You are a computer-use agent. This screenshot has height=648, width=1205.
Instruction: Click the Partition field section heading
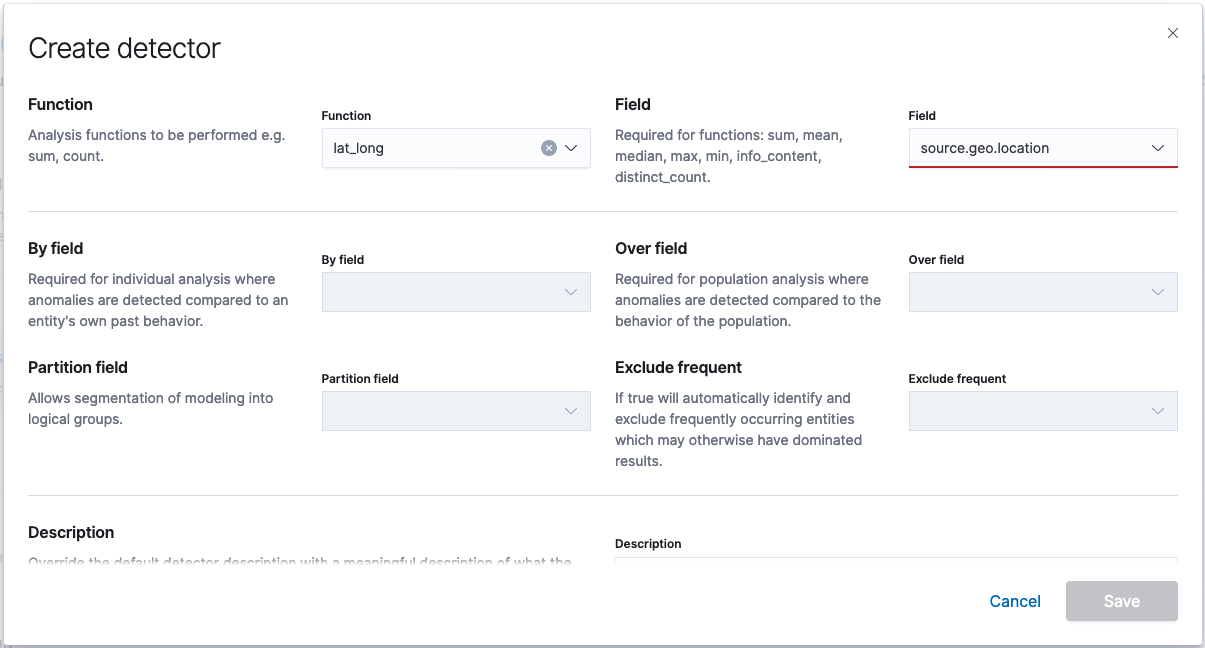click(78, 367)
